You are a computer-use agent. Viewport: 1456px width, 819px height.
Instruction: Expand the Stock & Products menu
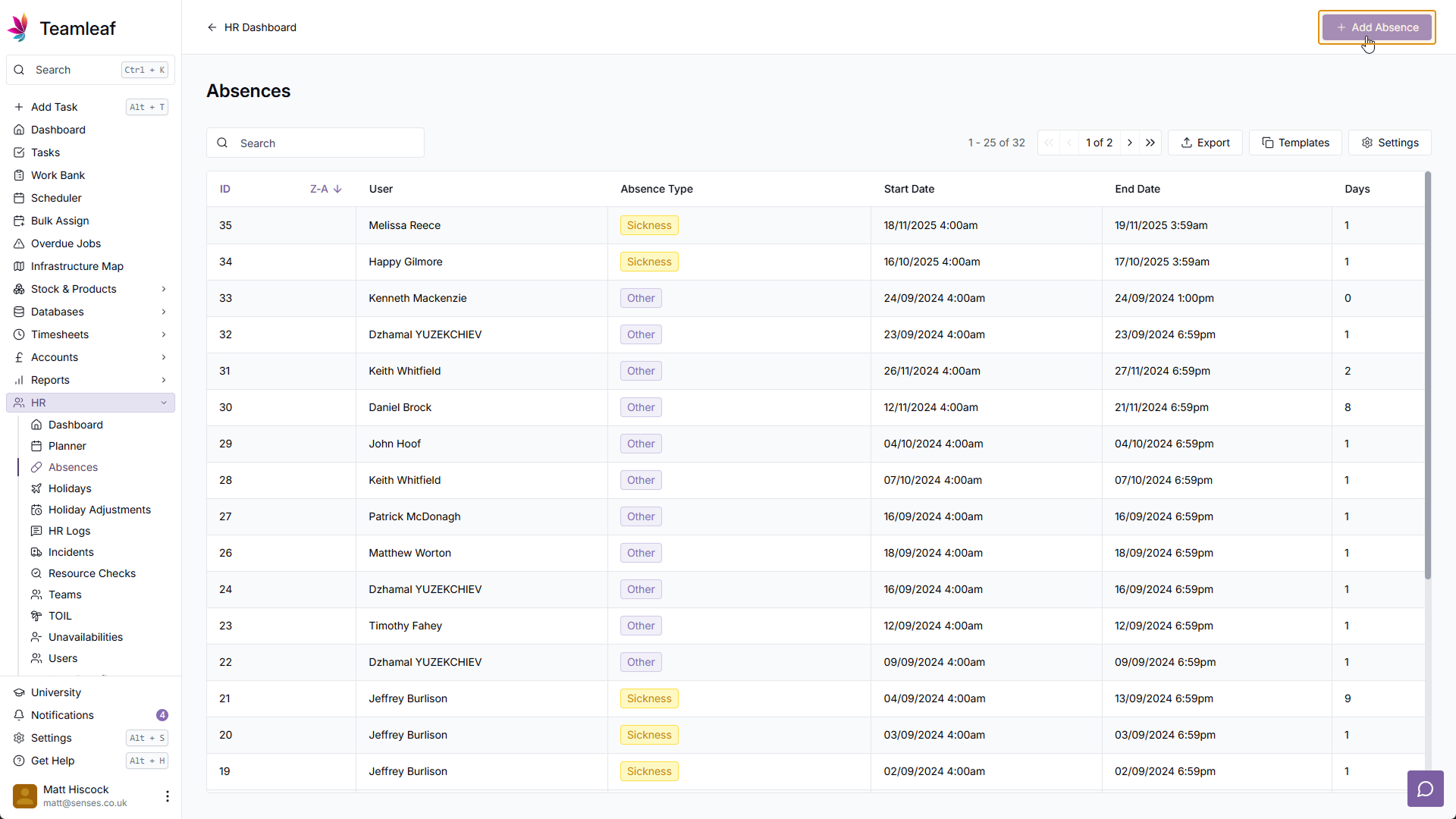click(164, 289)
